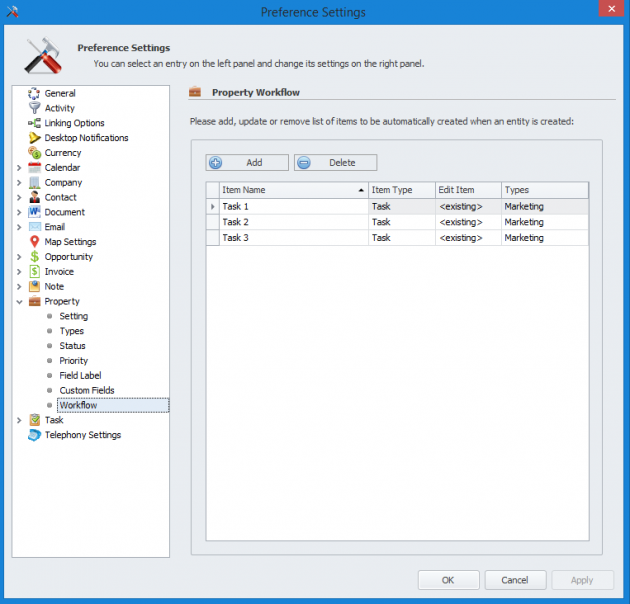
Task: Click Marketing in Task 3 row
Action: (524, 238)
